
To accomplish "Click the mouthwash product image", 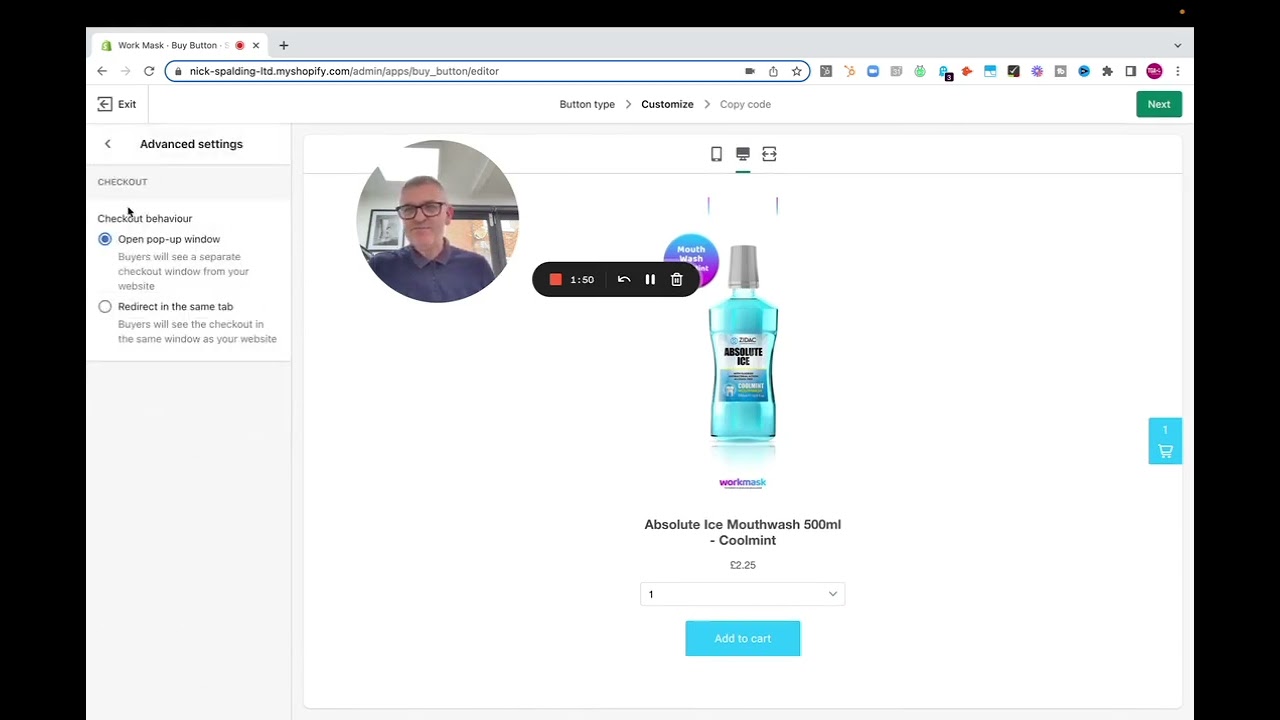I will click(743, 342).
